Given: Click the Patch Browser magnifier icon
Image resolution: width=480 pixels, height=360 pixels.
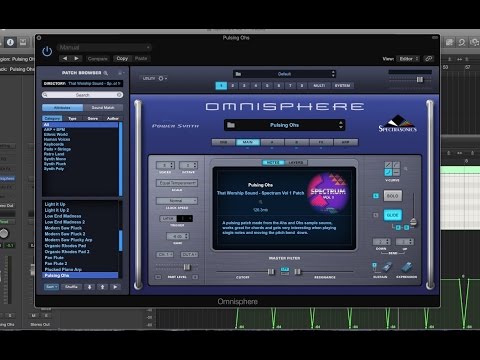Looking at the screenshot, I should (x=106, y=73).
